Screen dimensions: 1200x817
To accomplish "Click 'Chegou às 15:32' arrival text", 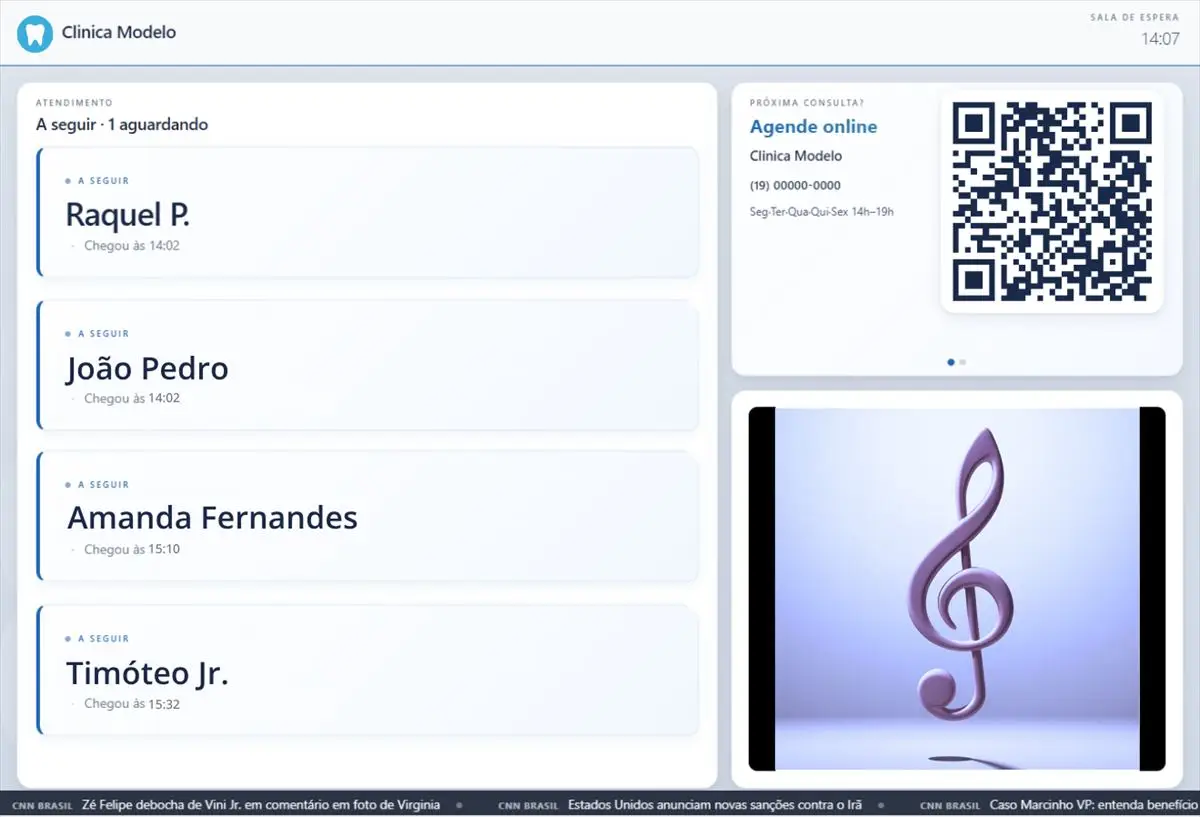I will coord(132,704).
